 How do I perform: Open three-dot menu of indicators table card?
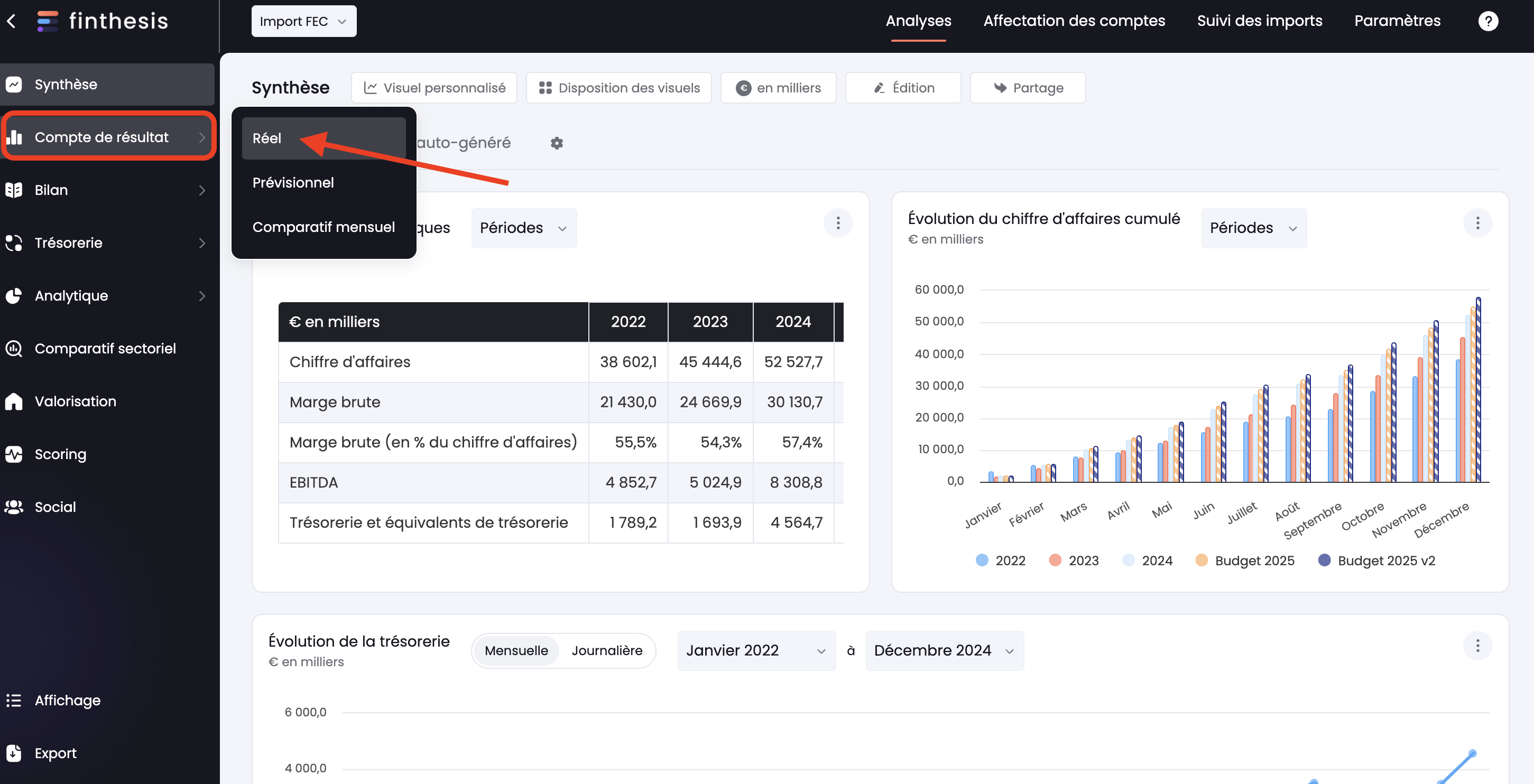click(x=838, y=223)
